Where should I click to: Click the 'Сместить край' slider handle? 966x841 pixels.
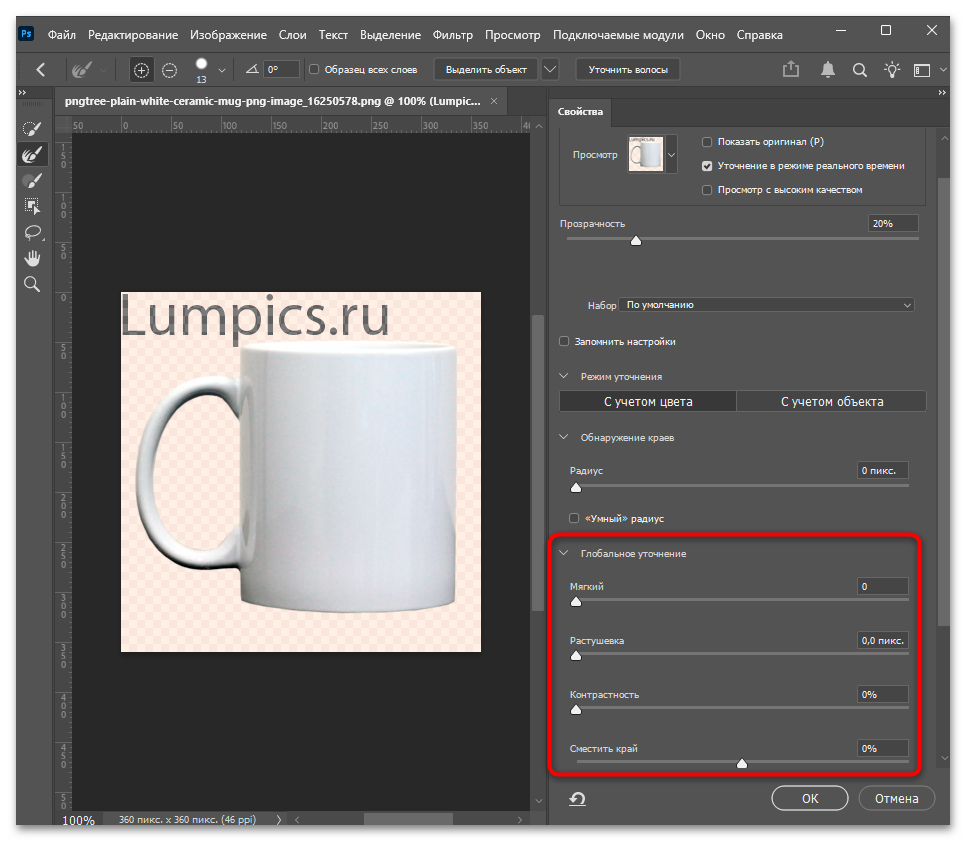coord(742,764)
